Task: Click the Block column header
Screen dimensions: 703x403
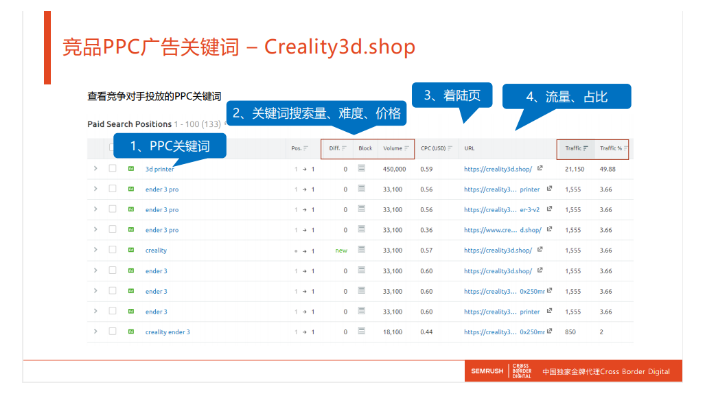Action: 365,148
